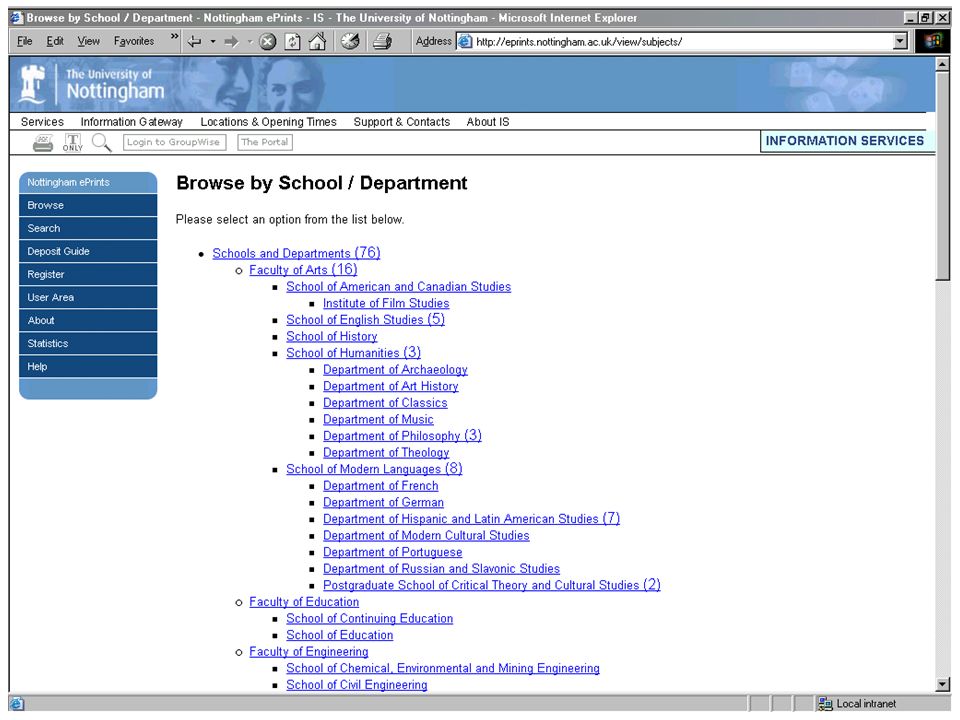Click the Login to GroupWise button
Image resolution: width=960 pixels, height=720 pixels.
click(174, 142)
